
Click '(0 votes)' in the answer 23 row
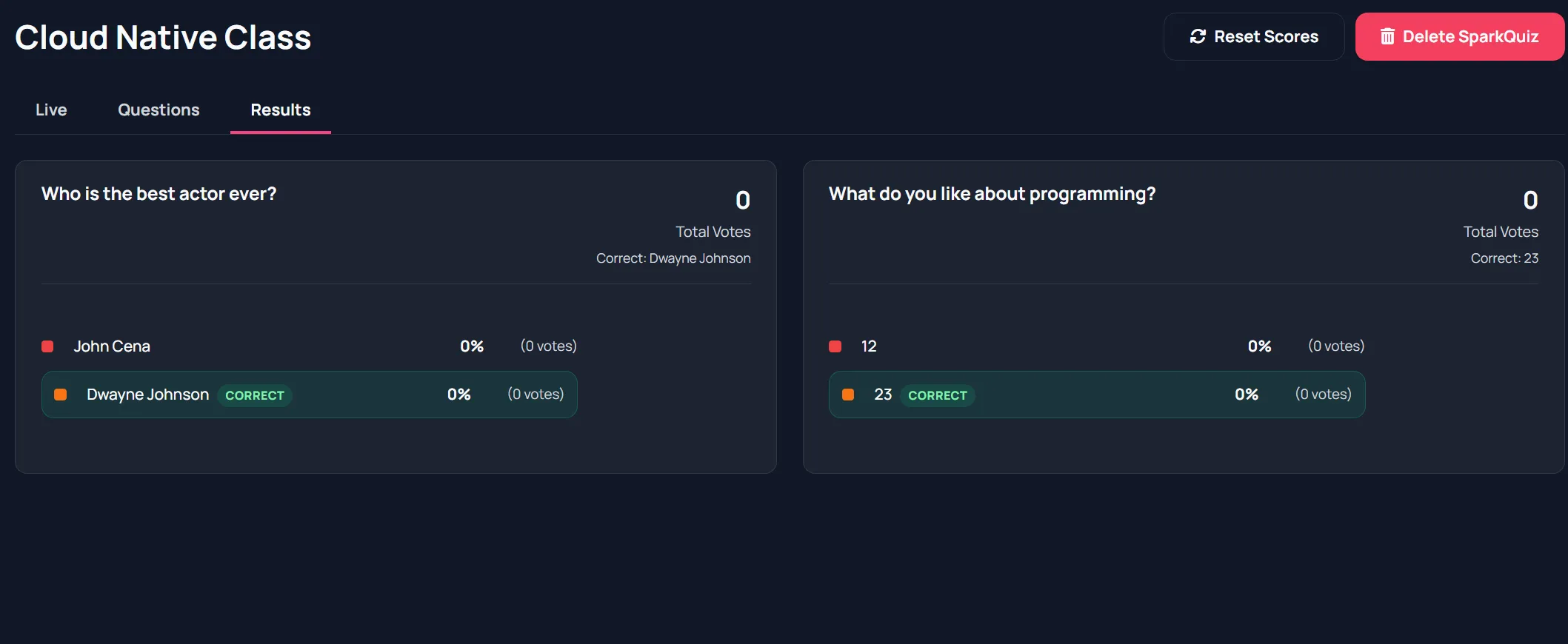tap(1324, 395)
